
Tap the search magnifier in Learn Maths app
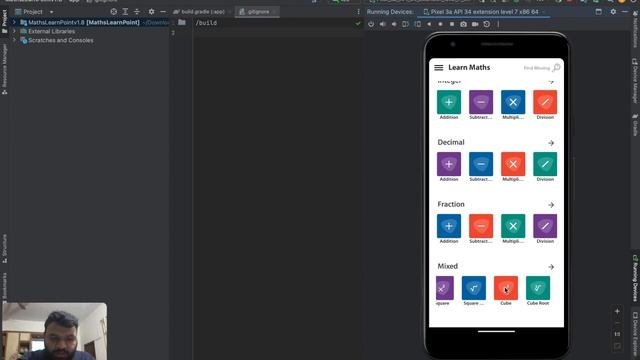coord(556,67)
